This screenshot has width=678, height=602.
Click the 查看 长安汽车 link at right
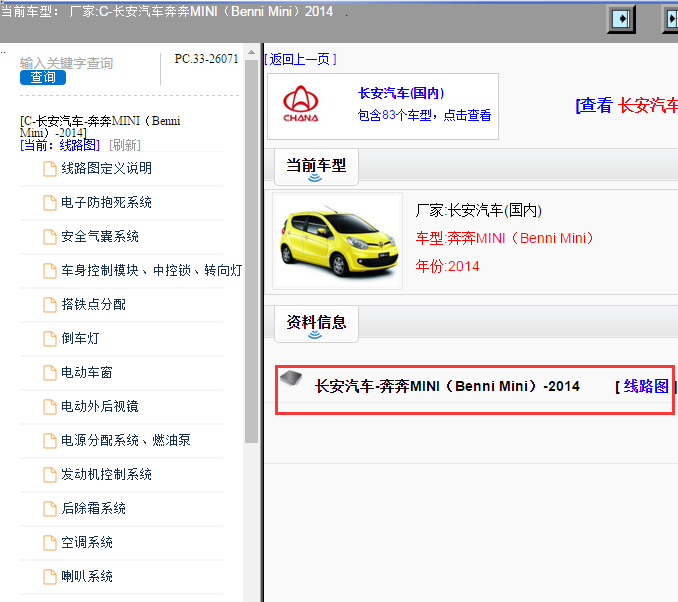point(627,105)
